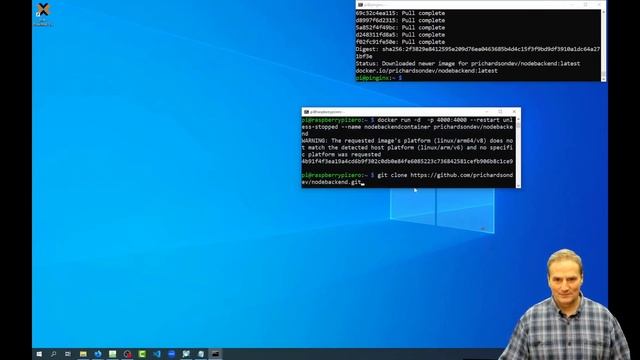Click the 'WARNING: The requested image's platform' line
Image resolution: width=640 pixels, height=360 pixels.
(407, 141)
